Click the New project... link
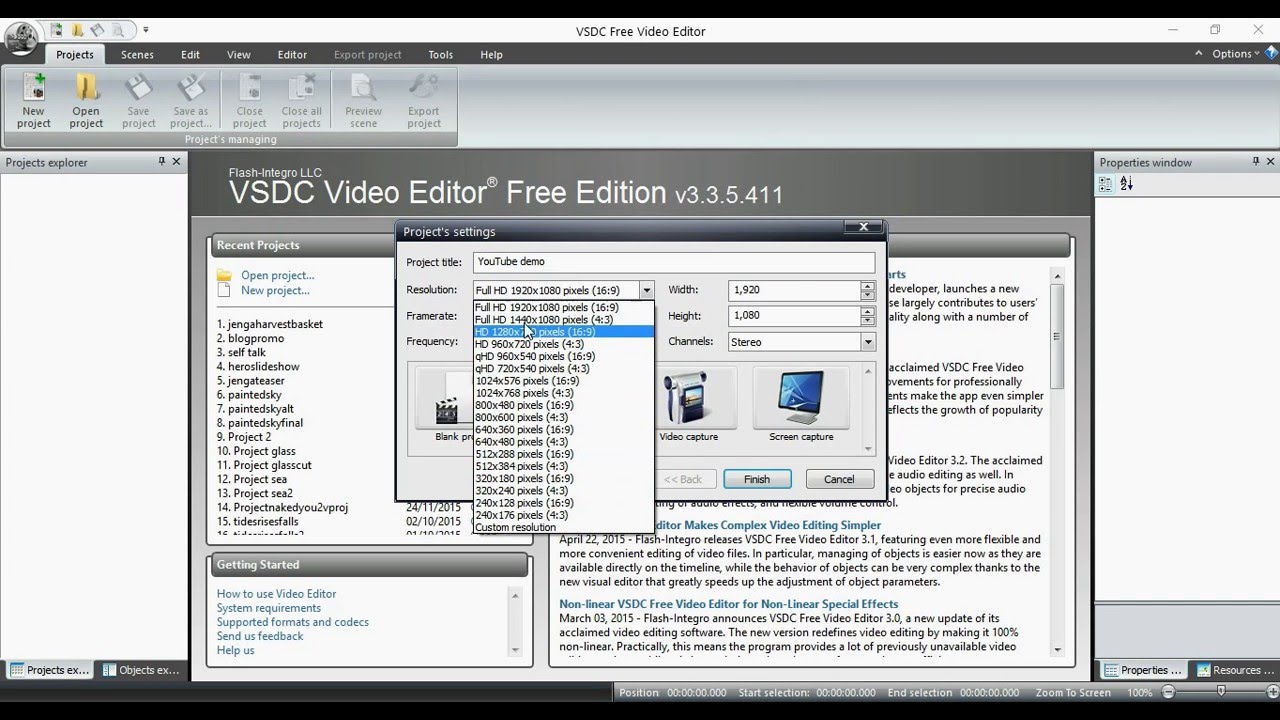The image size is (1280, 720). [275, 290]
